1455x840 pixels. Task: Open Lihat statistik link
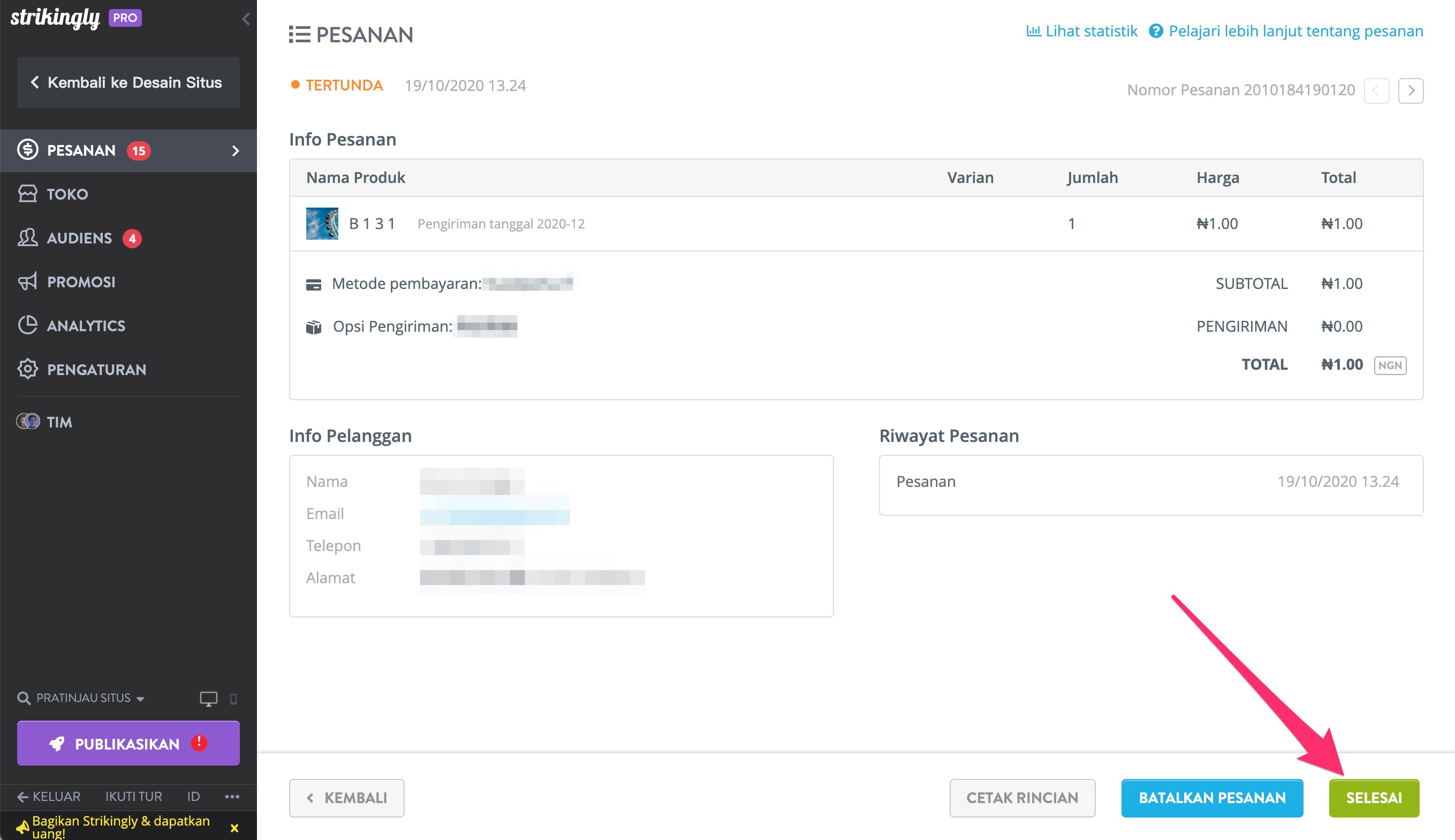tap(1081, 31)
